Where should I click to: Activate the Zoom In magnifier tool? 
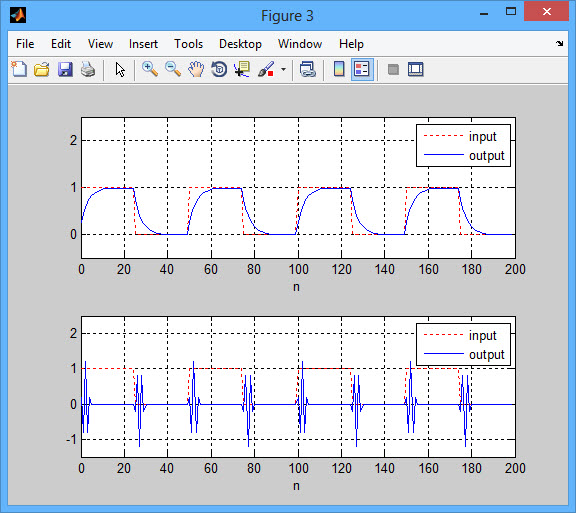pos(150,69)
